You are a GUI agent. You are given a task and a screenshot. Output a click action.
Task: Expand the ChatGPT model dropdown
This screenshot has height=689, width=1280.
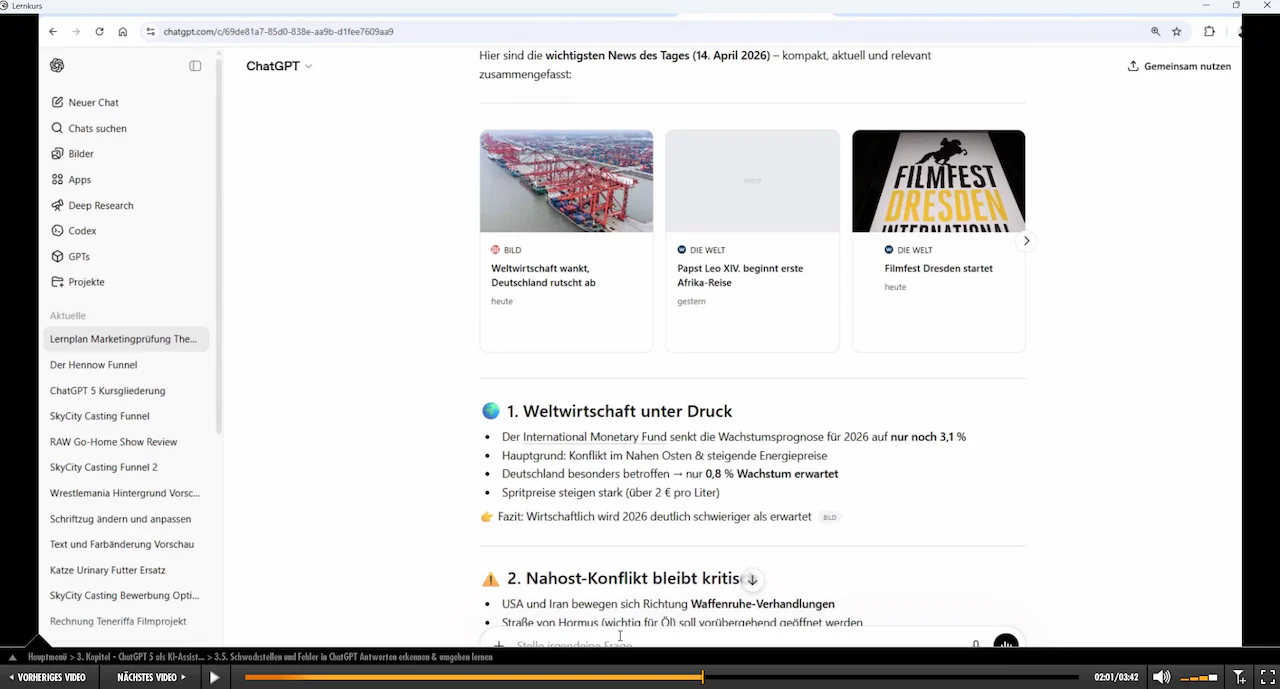point(279,66)
